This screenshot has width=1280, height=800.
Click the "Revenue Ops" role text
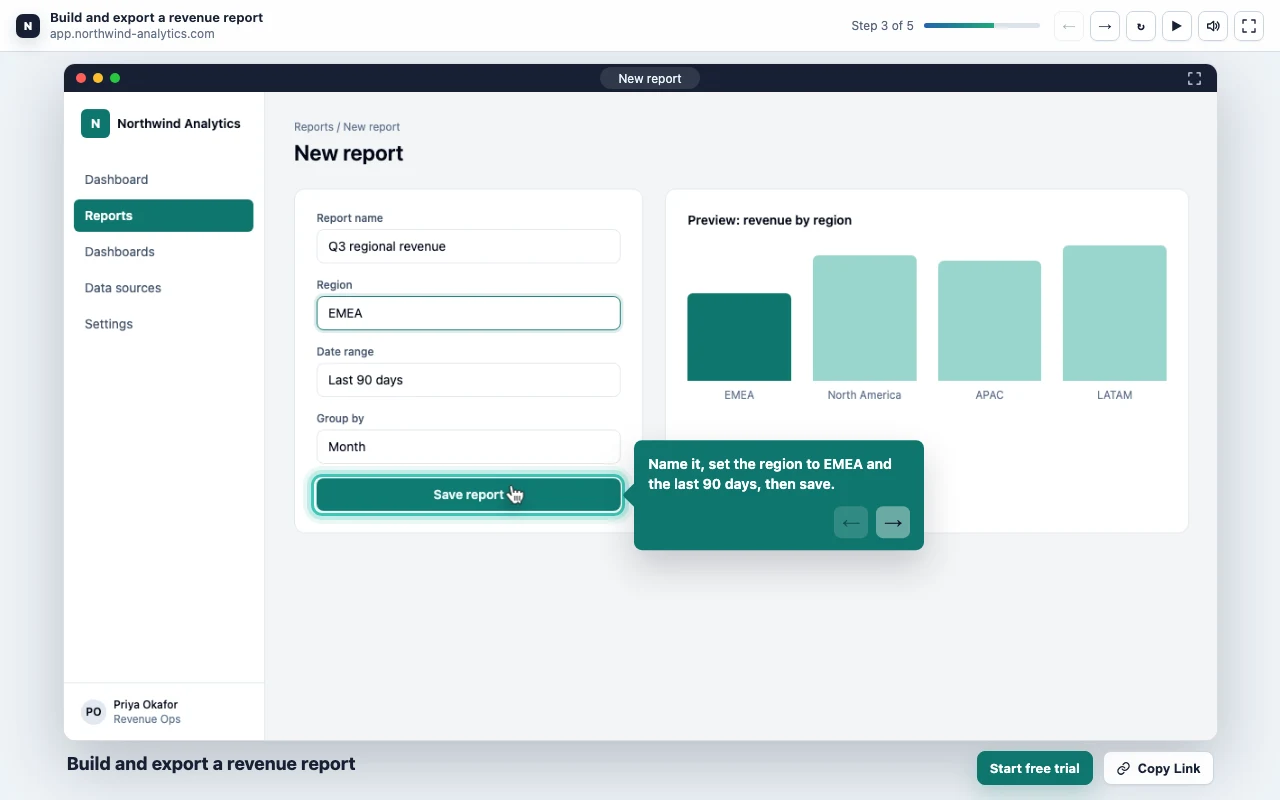(147, 719)
